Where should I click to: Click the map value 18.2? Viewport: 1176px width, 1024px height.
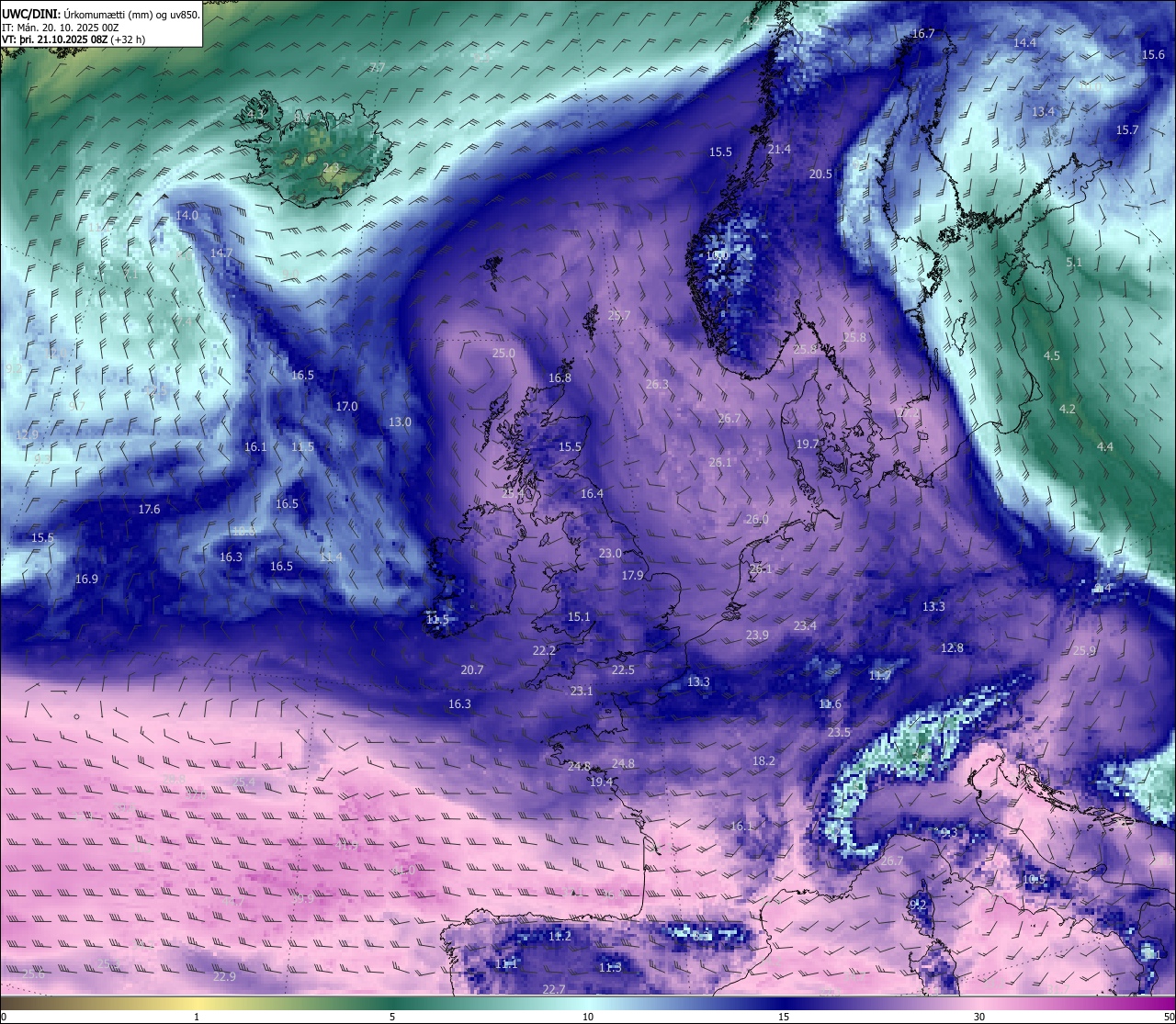click(763, 761)
